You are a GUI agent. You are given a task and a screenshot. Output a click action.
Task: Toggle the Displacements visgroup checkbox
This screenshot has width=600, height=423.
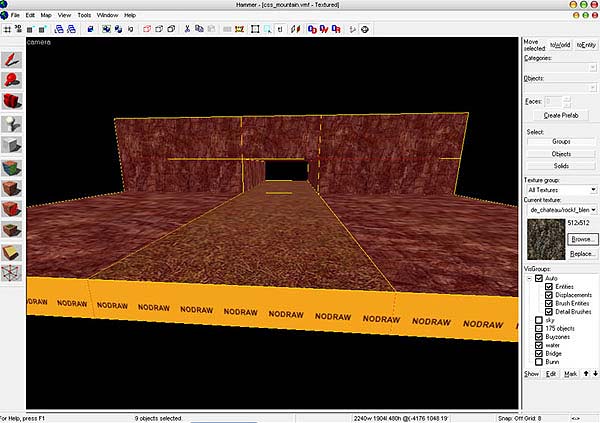(550, 296)
